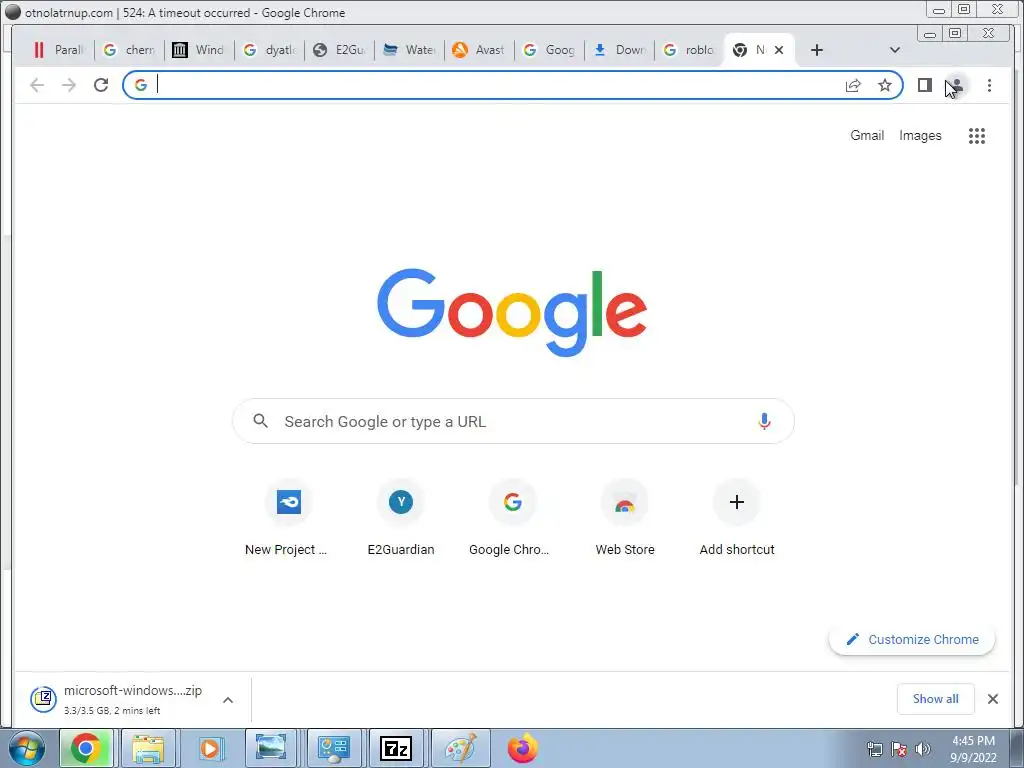1024x768 pixels.
Task: Open the Chrome profile menu
Action: click(x=956, y=86)
